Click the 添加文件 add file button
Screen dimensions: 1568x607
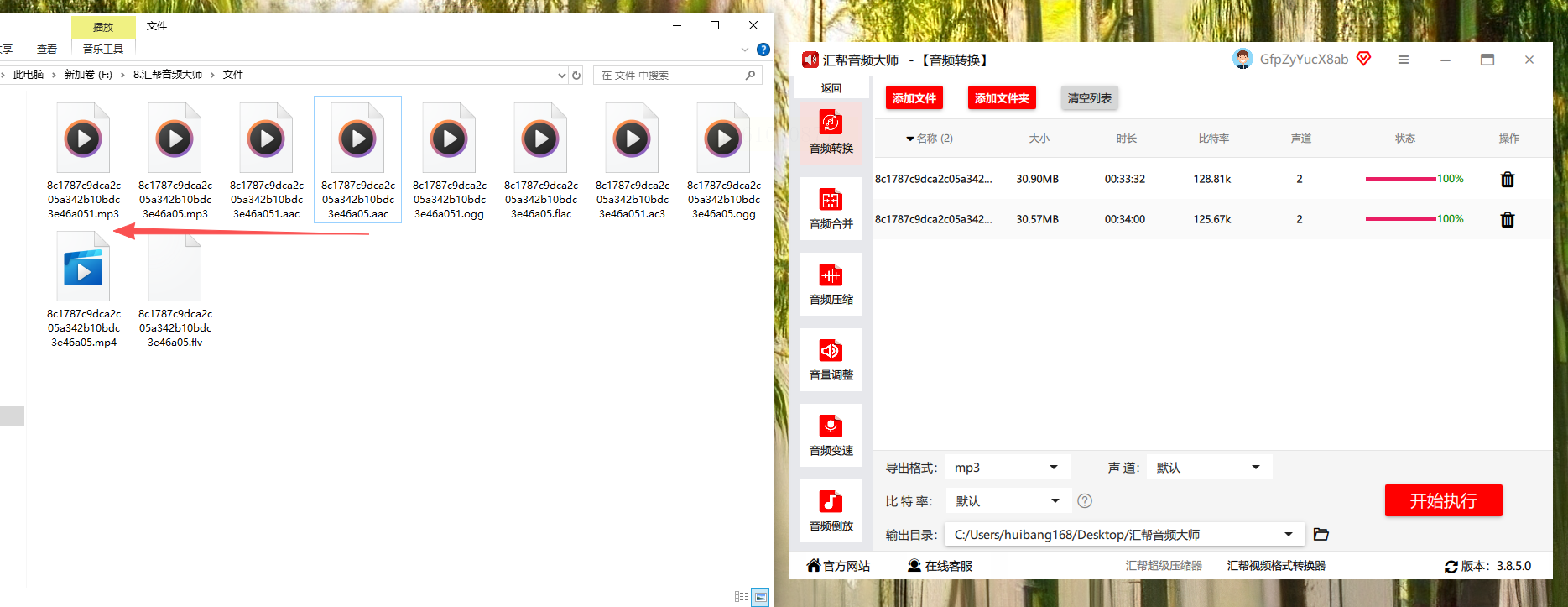[914, 98]
